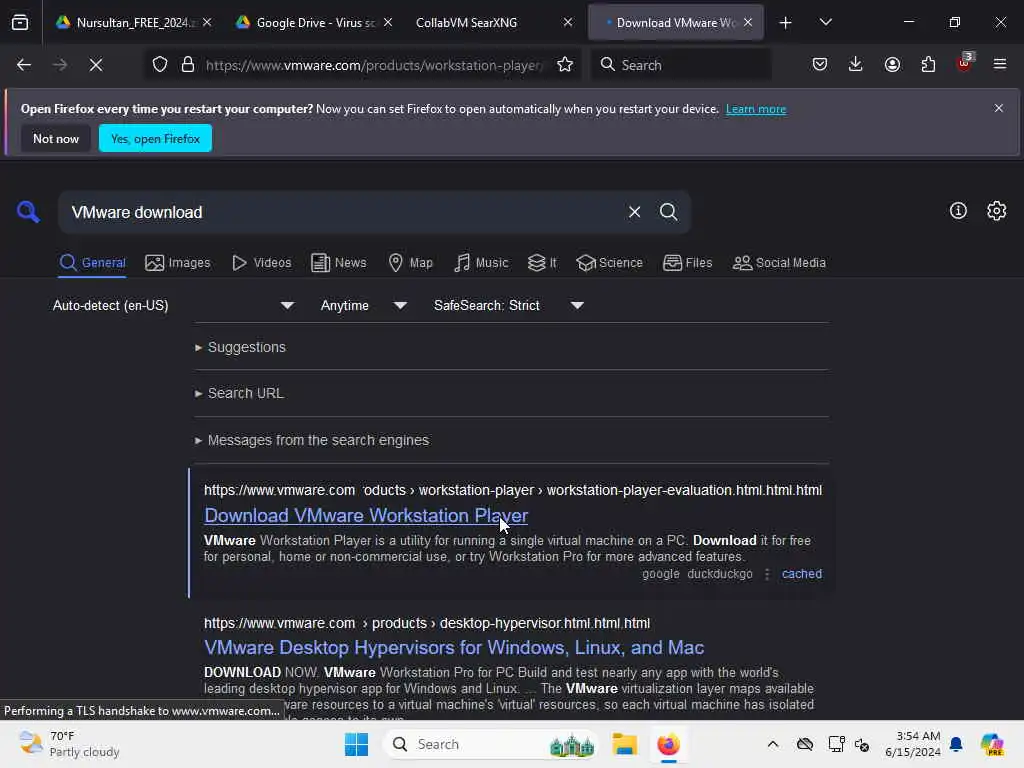Dismiss the Firefox startup notification bar
The width and height of the screenshot is (1024, 768).
[999, 108]
